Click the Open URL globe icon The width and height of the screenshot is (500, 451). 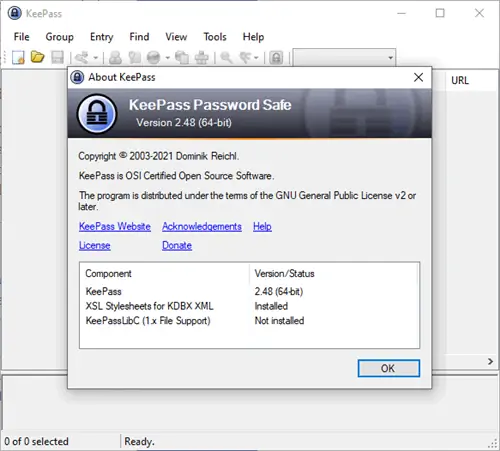point(153,57)
